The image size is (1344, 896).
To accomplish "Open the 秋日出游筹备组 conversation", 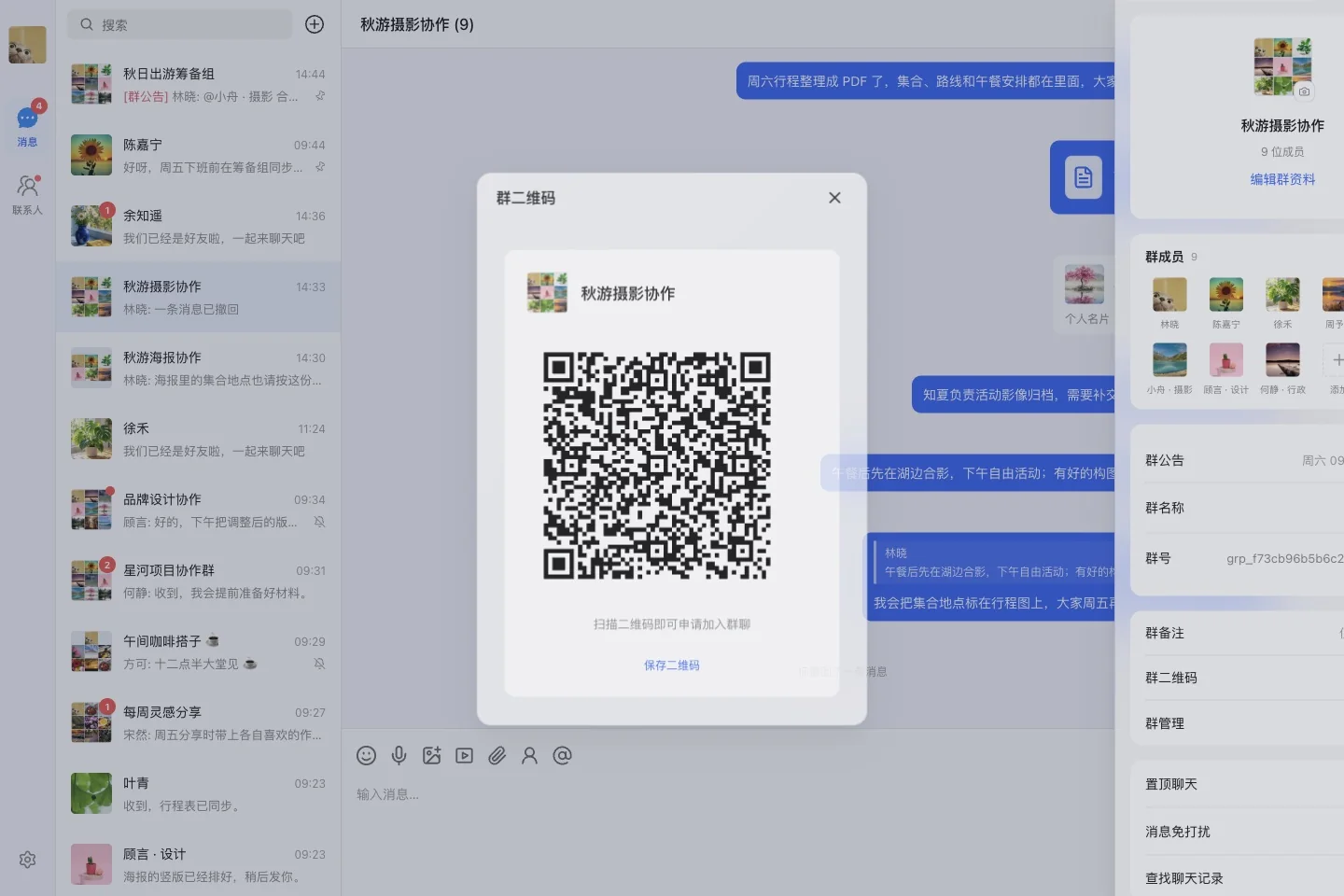I will (198, 84).
